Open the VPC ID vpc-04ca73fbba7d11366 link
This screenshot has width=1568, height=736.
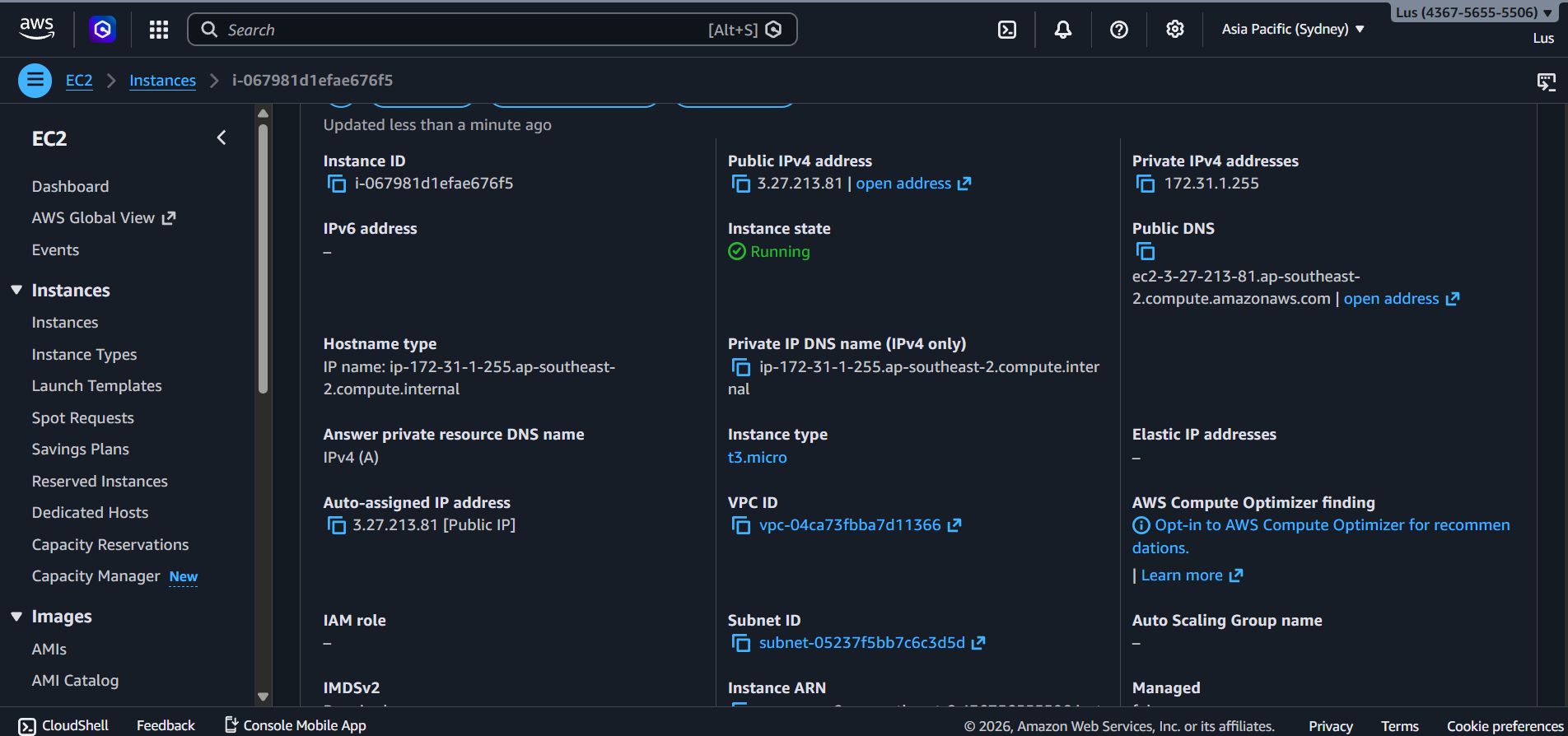click(x=849, y=525)
